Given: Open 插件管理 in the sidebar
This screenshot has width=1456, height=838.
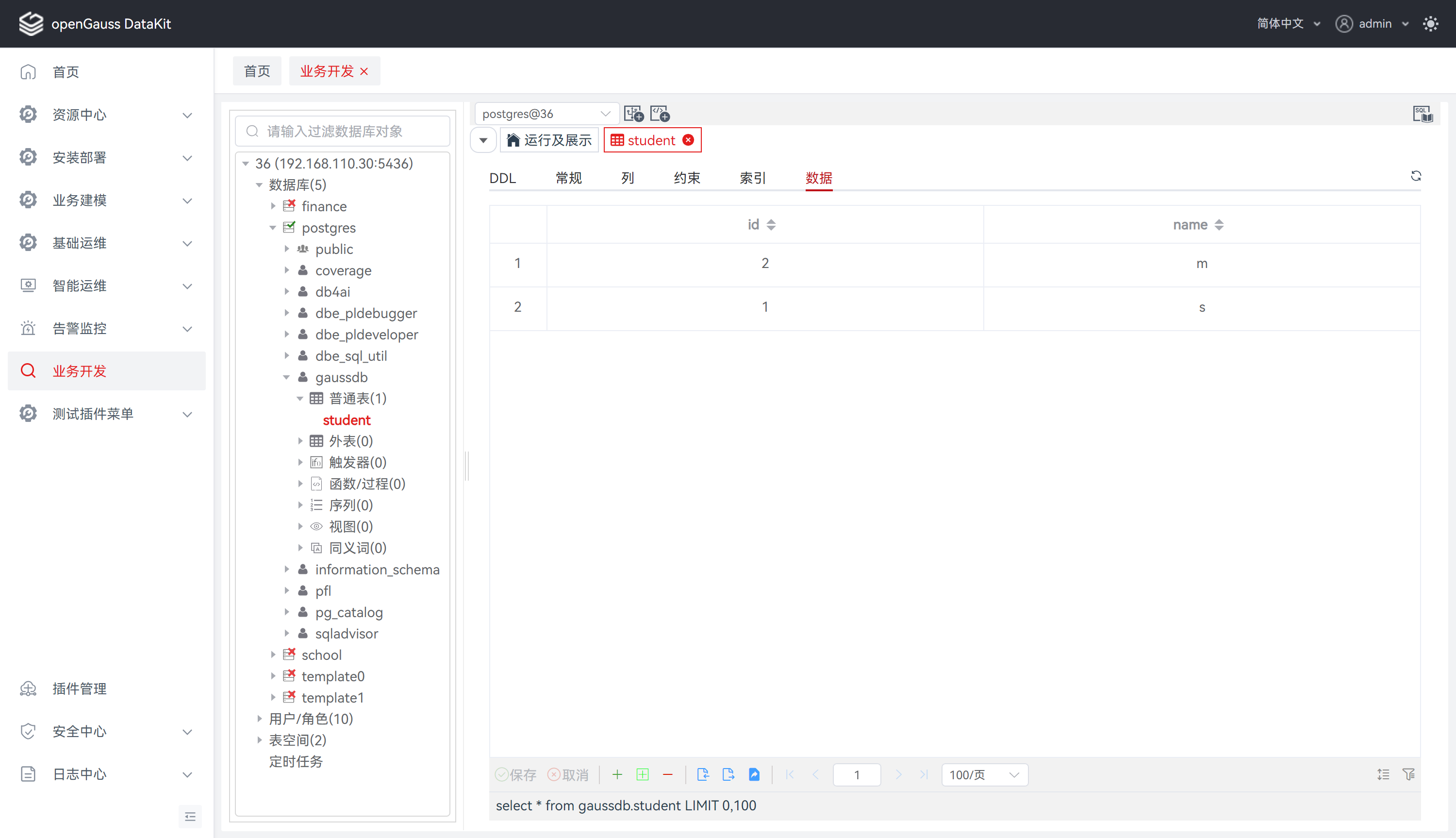Looking at the screenshot, I should coord(80,689).
